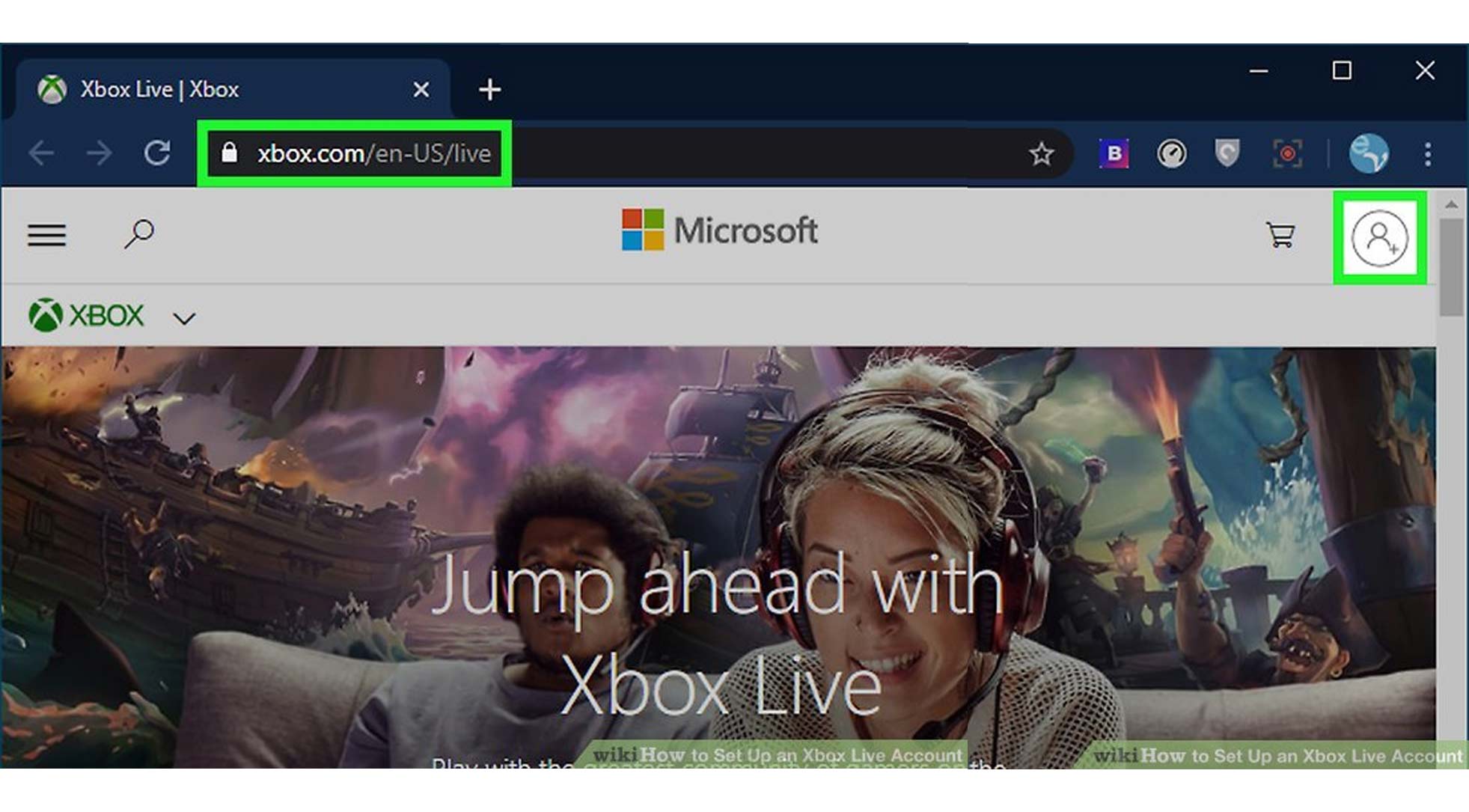The image size is (1469, 812).
Task: Click the address bar URL
Action: click(x=374, y=153)
